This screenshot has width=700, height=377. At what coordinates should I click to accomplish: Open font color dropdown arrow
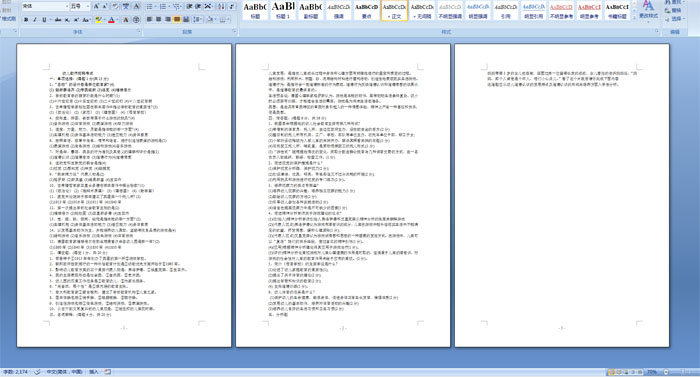tap(117, 20)
